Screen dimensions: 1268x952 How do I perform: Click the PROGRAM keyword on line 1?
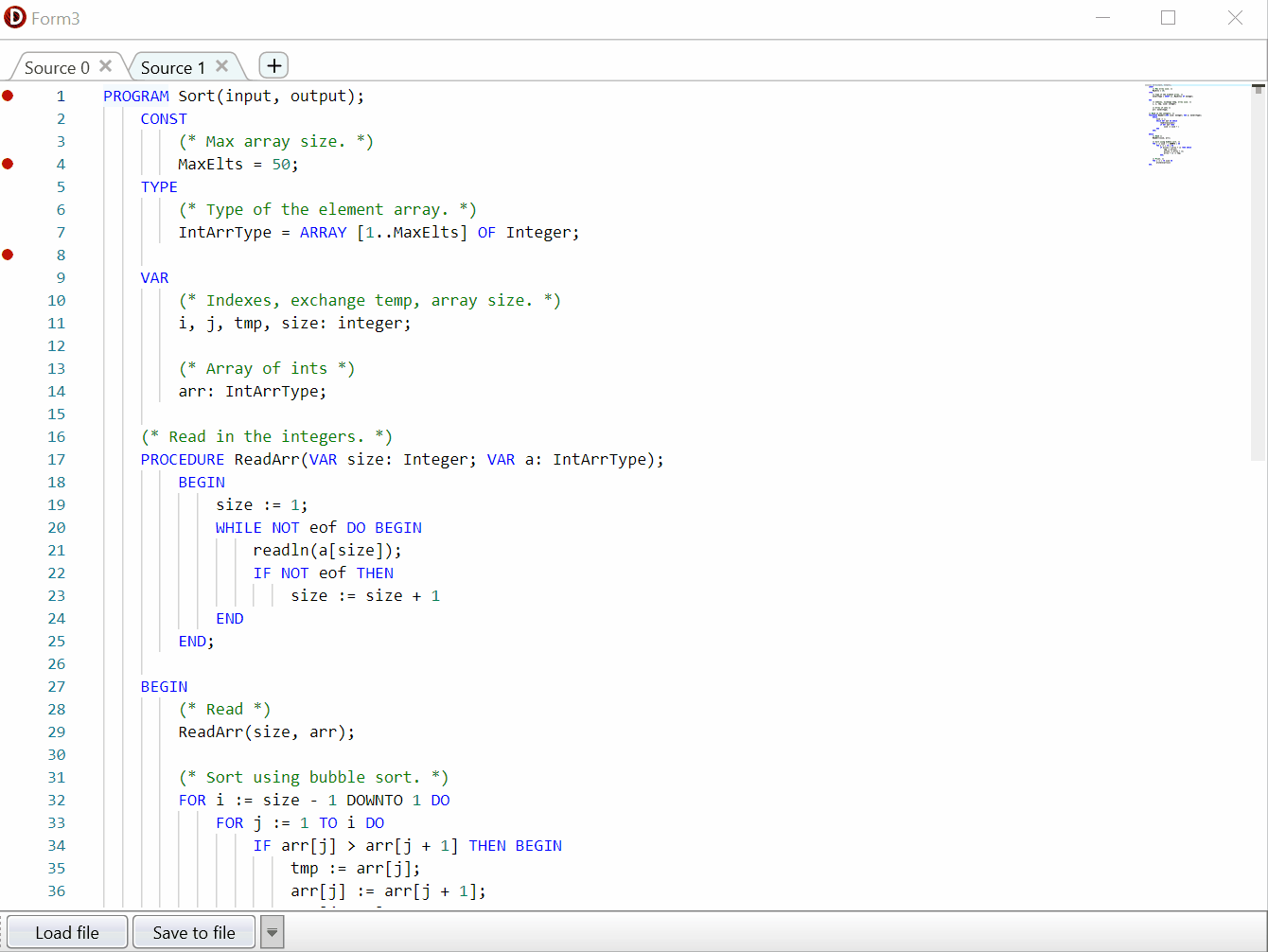coord(135,96)
